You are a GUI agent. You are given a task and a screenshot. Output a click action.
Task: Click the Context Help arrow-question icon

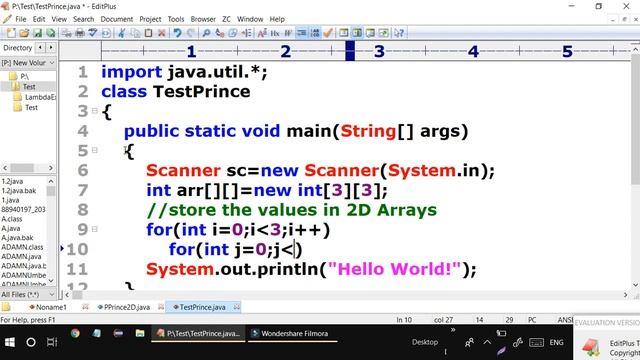coord(399,33)
